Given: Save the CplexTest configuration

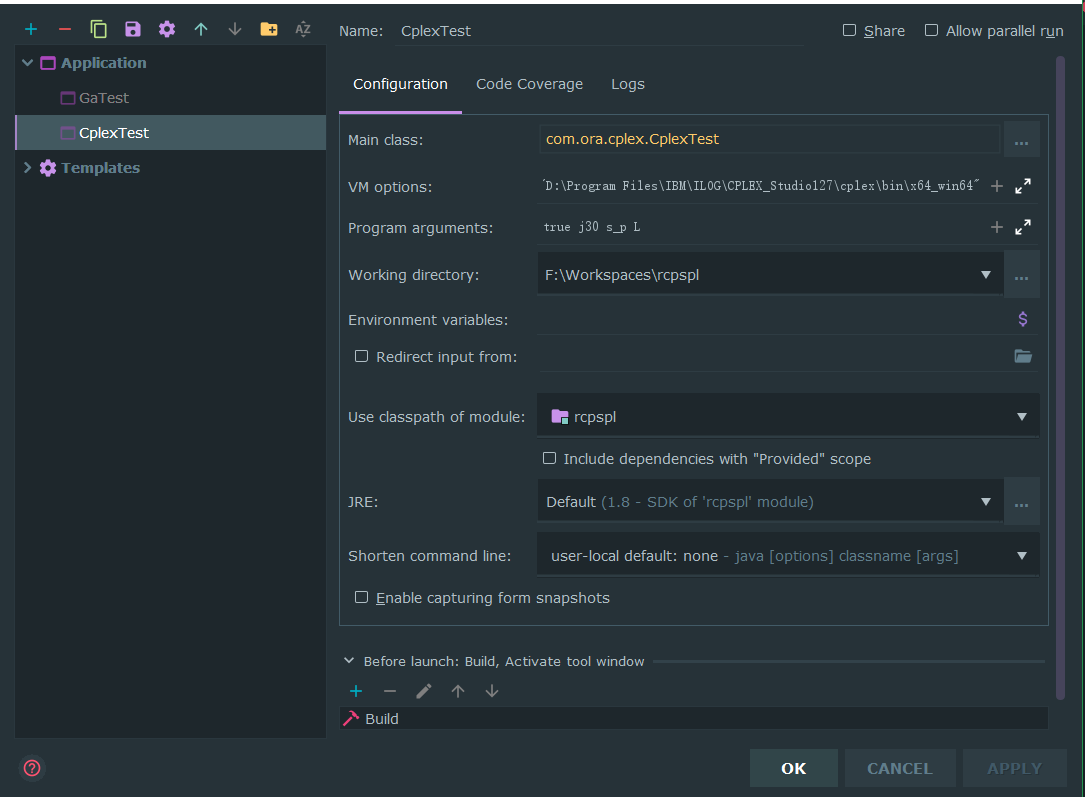Looking at the screenshot, I should [132, 29].
